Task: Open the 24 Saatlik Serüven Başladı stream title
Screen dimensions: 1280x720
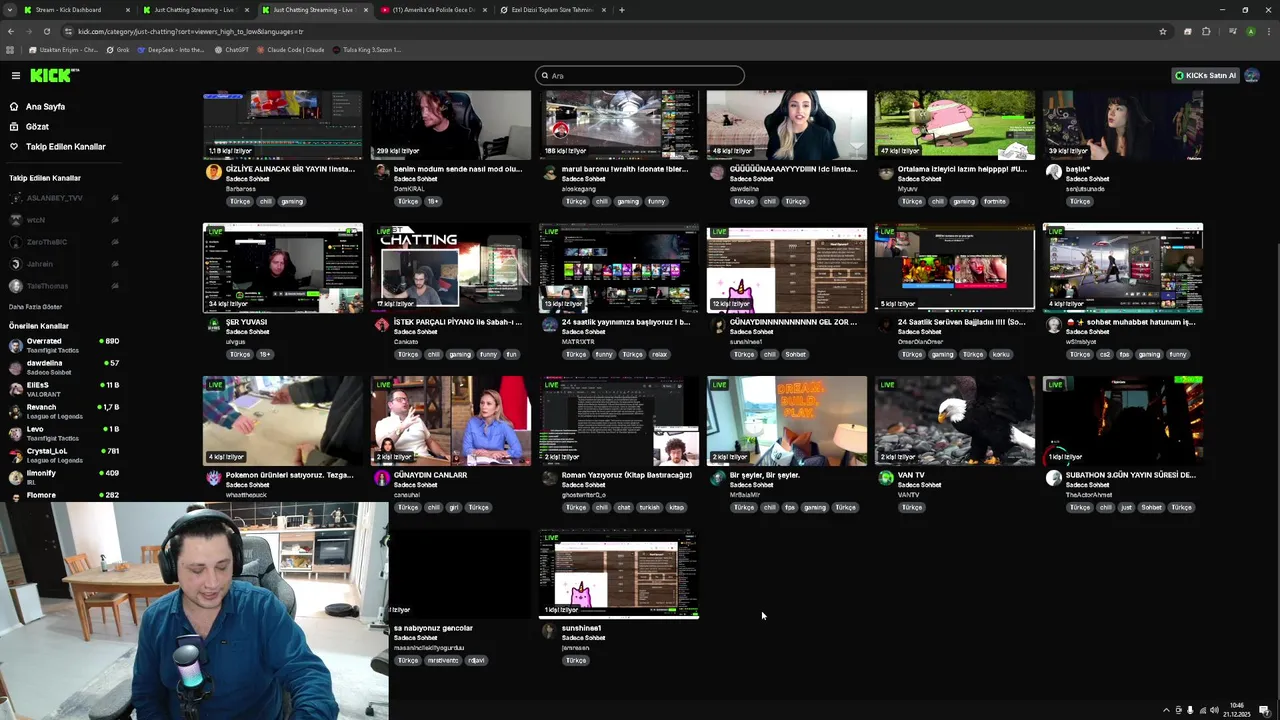Action: pos(961,322)
